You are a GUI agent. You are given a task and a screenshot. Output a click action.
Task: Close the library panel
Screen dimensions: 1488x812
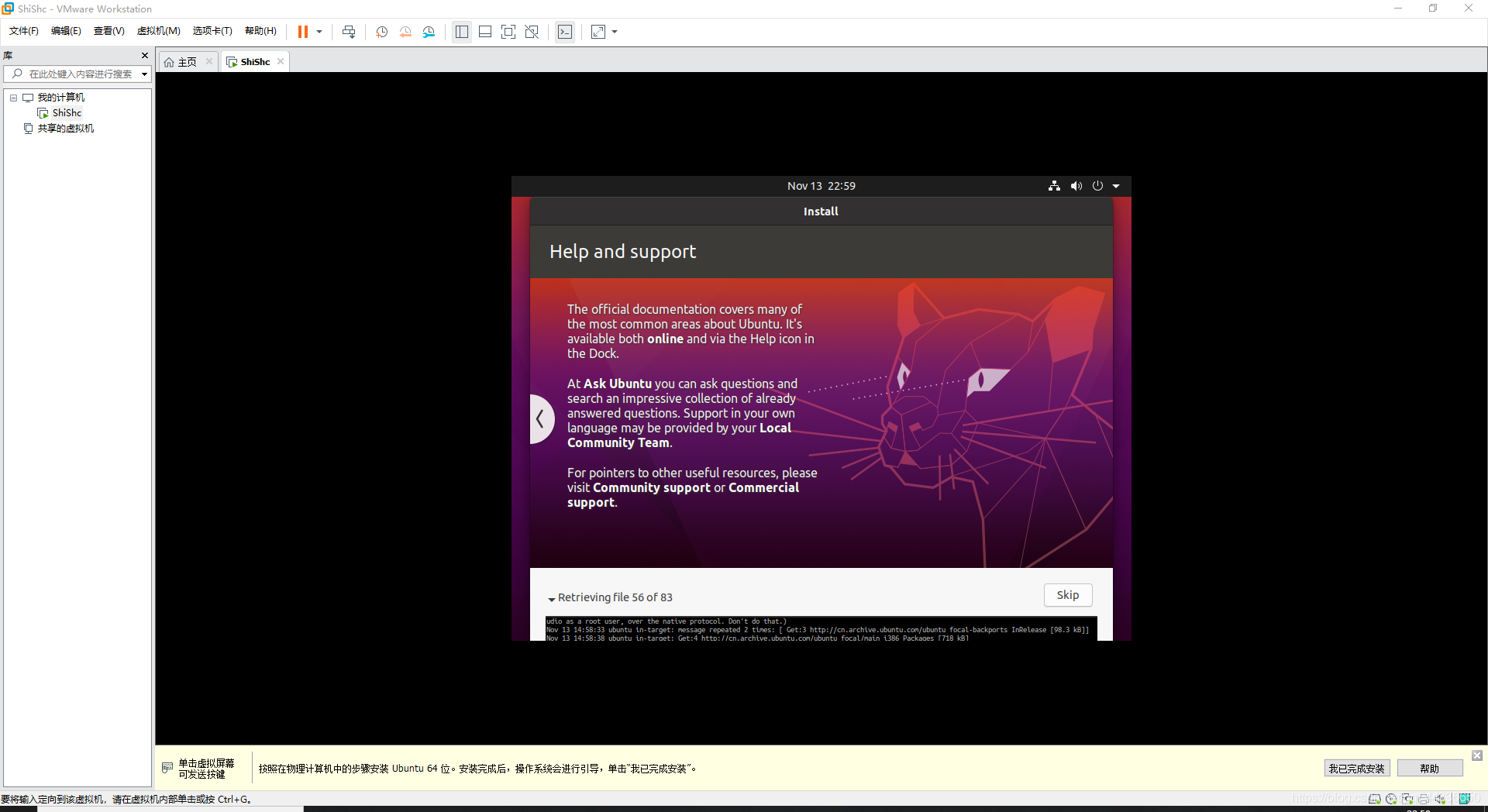(x=145, y=55)
